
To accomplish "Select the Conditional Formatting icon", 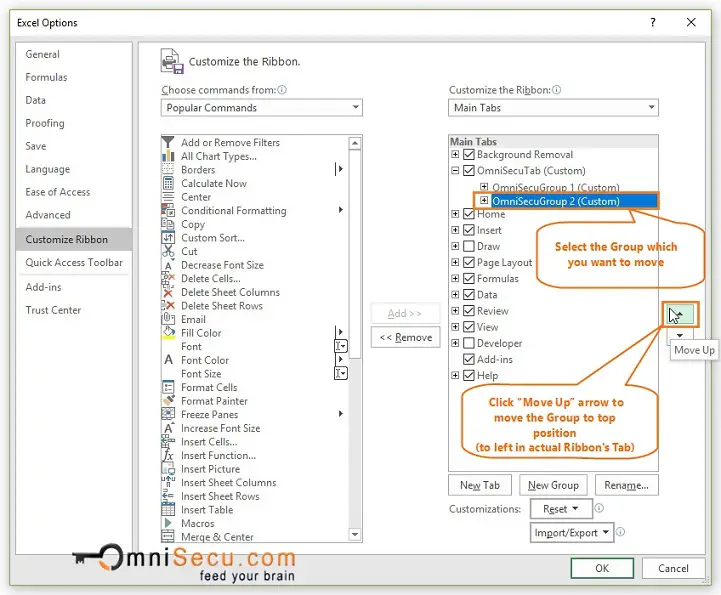I will pos(168,210).
